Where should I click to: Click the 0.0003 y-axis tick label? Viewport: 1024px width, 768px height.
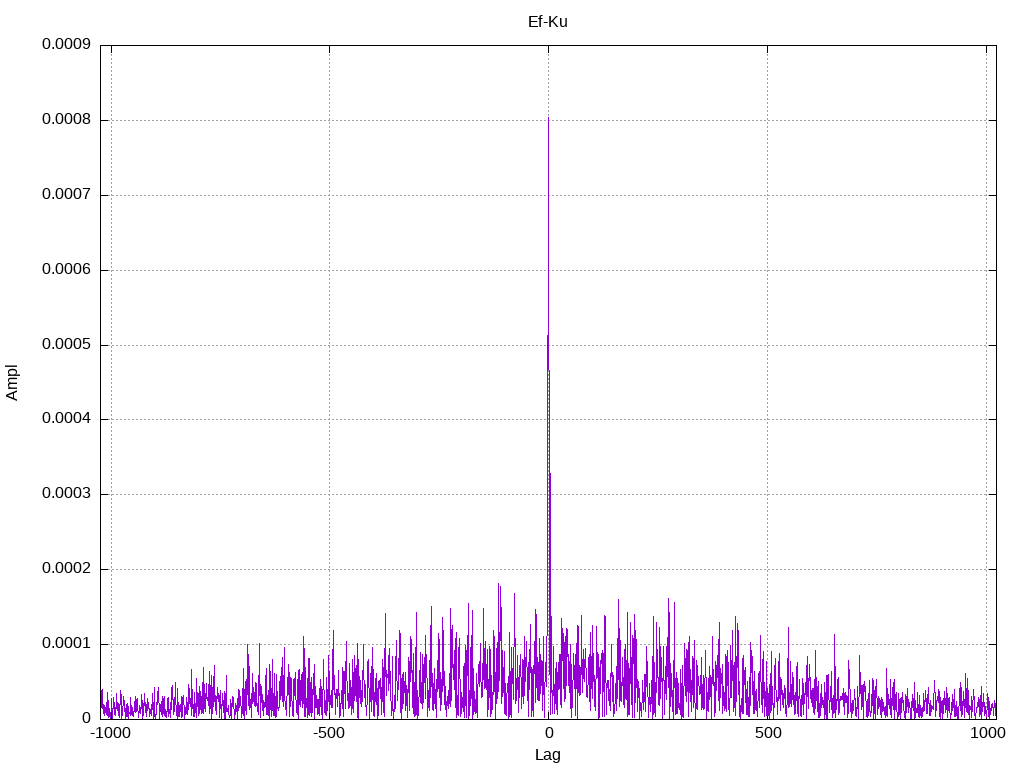(67, 494)
